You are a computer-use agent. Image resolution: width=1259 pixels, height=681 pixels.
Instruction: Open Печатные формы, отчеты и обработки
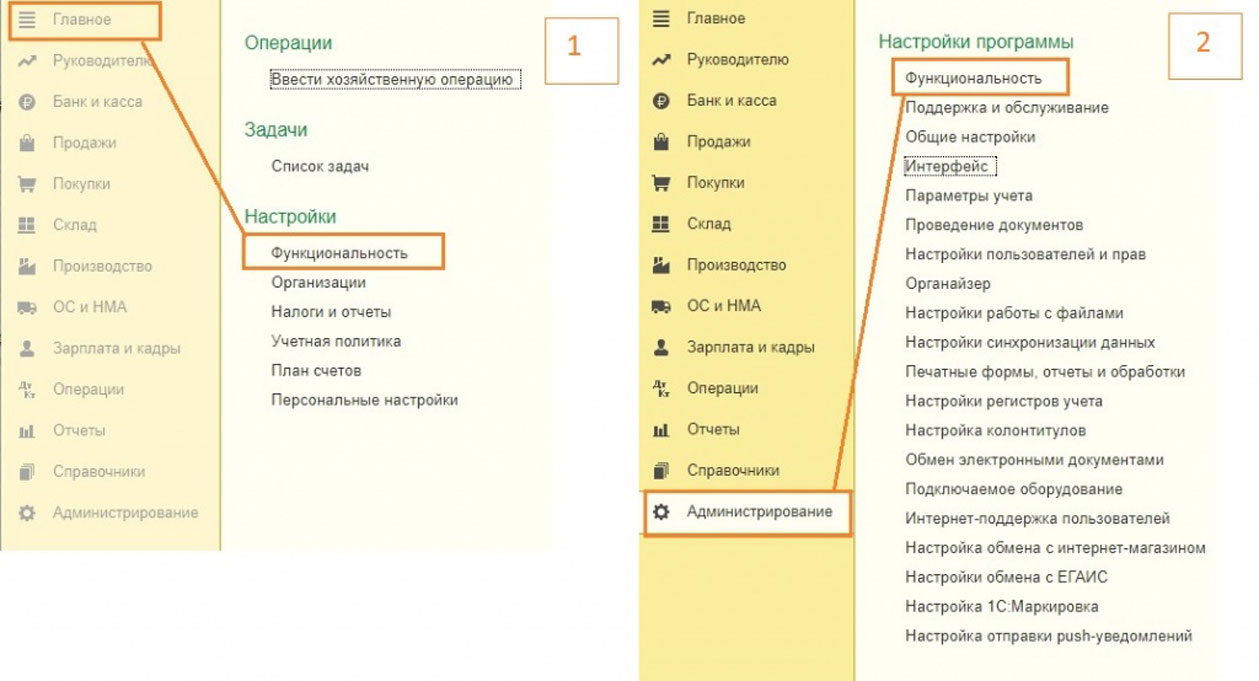[x=1046, y=372]
